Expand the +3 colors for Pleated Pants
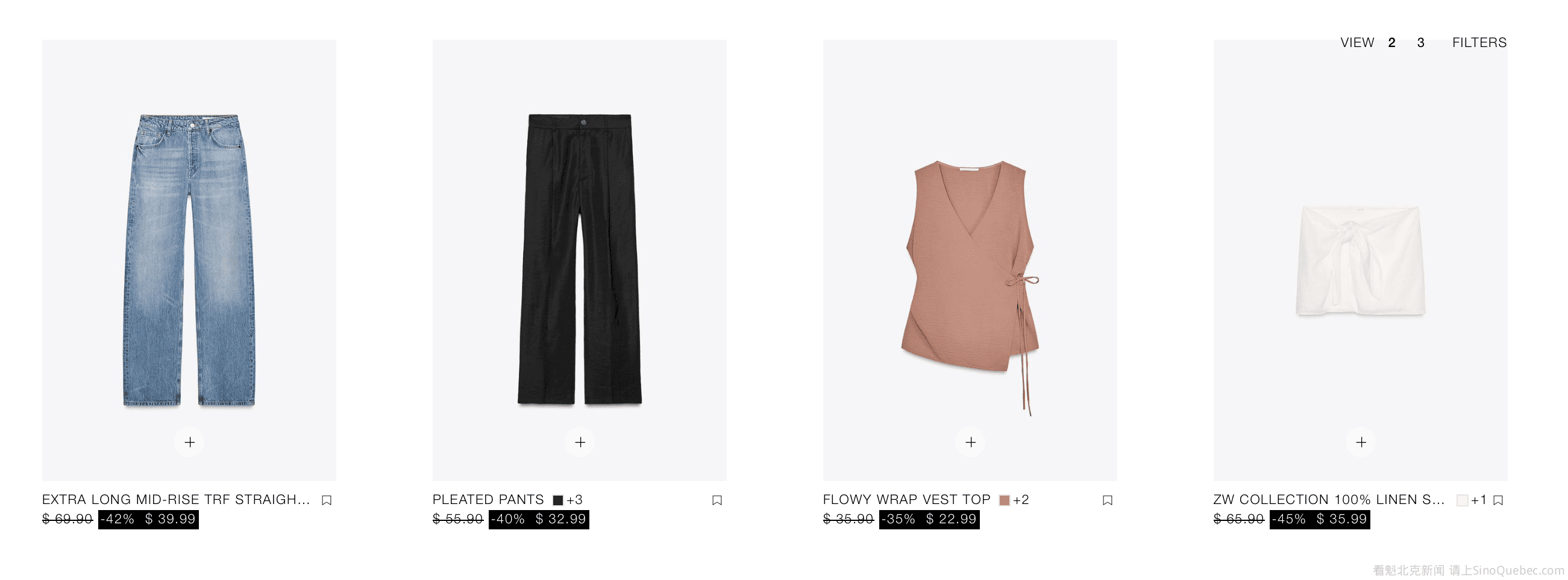The width and height of the screenshot is (1568, 580). click(x=574, y=500)
